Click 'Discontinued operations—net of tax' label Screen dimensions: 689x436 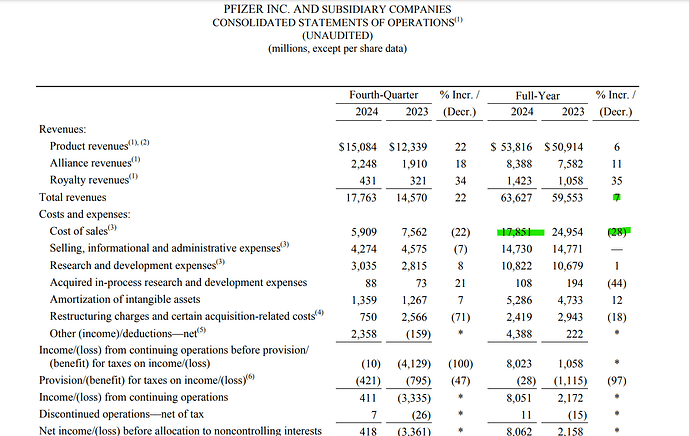click(121, 414)
